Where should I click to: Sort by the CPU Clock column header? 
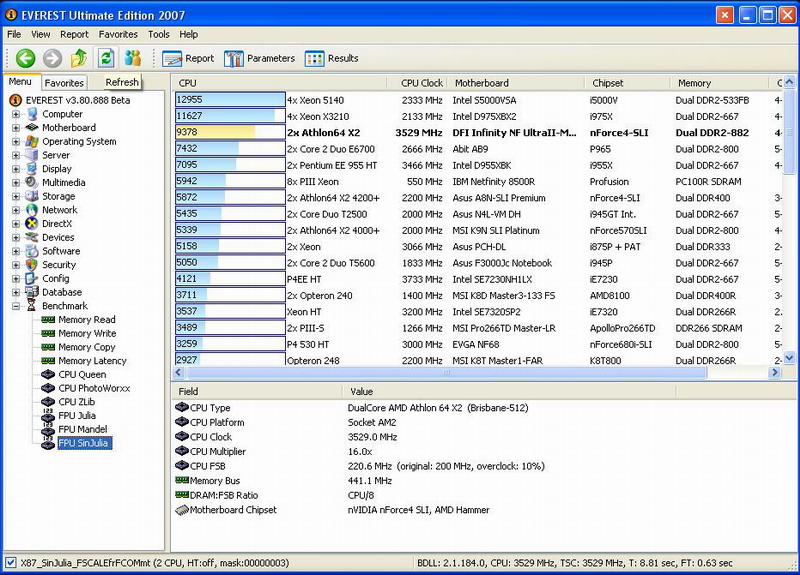[421, 83]
